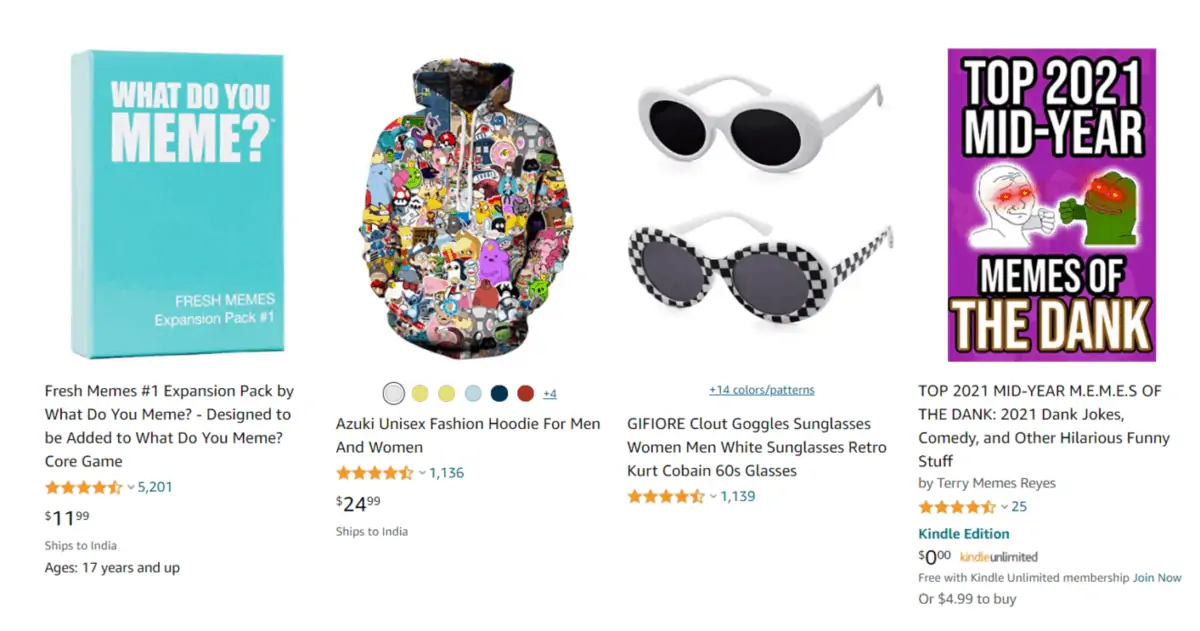Click the hoodie star rating icons
Image resolution: width=1200 pixels, height=631 pixels.
click(374, 473)
